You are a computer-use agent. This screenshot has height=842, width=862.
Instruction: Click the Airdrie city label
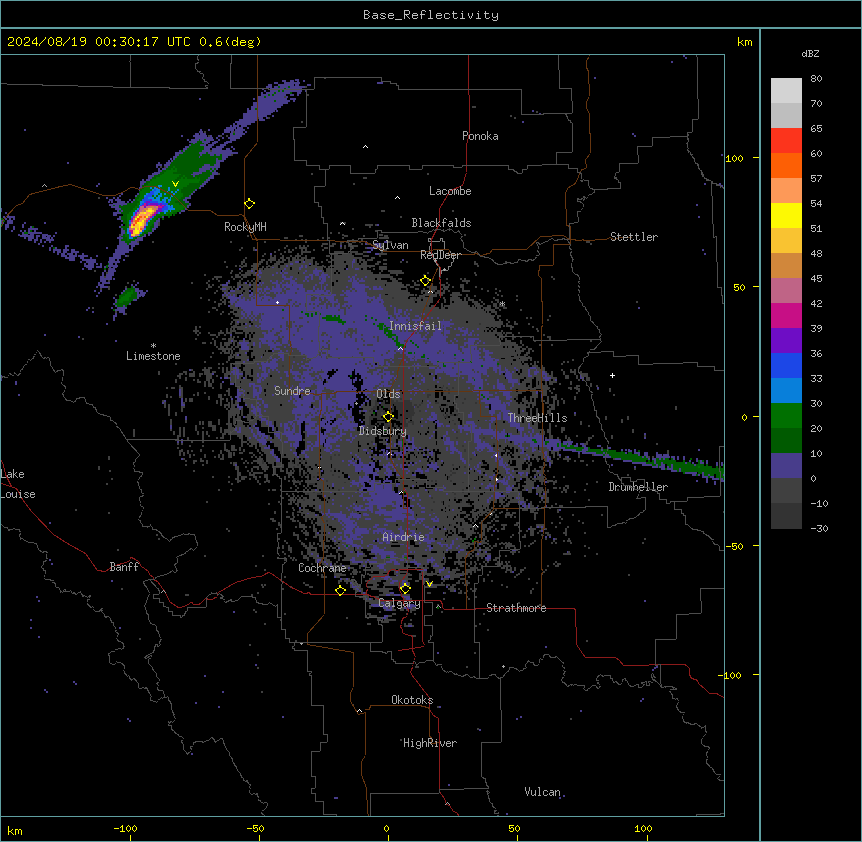tap(404, 537)
